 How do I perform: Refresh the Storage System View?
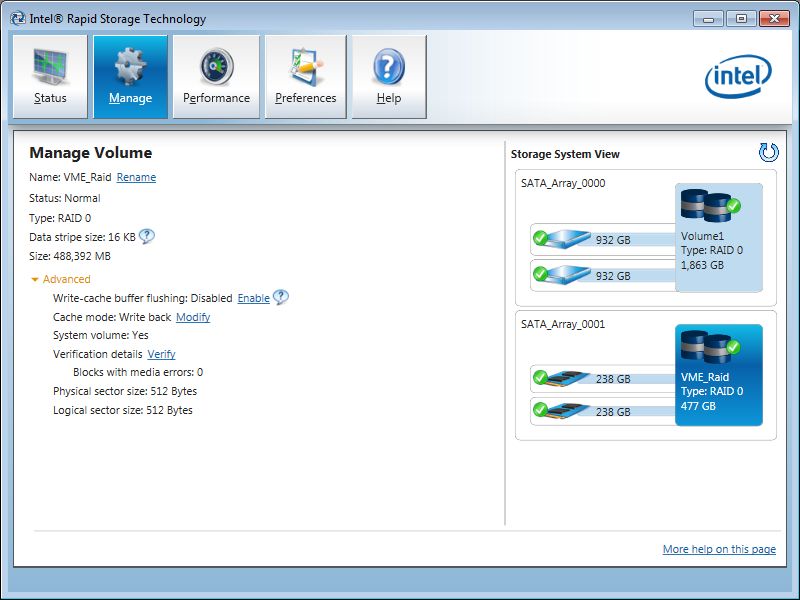click(768, 152)
